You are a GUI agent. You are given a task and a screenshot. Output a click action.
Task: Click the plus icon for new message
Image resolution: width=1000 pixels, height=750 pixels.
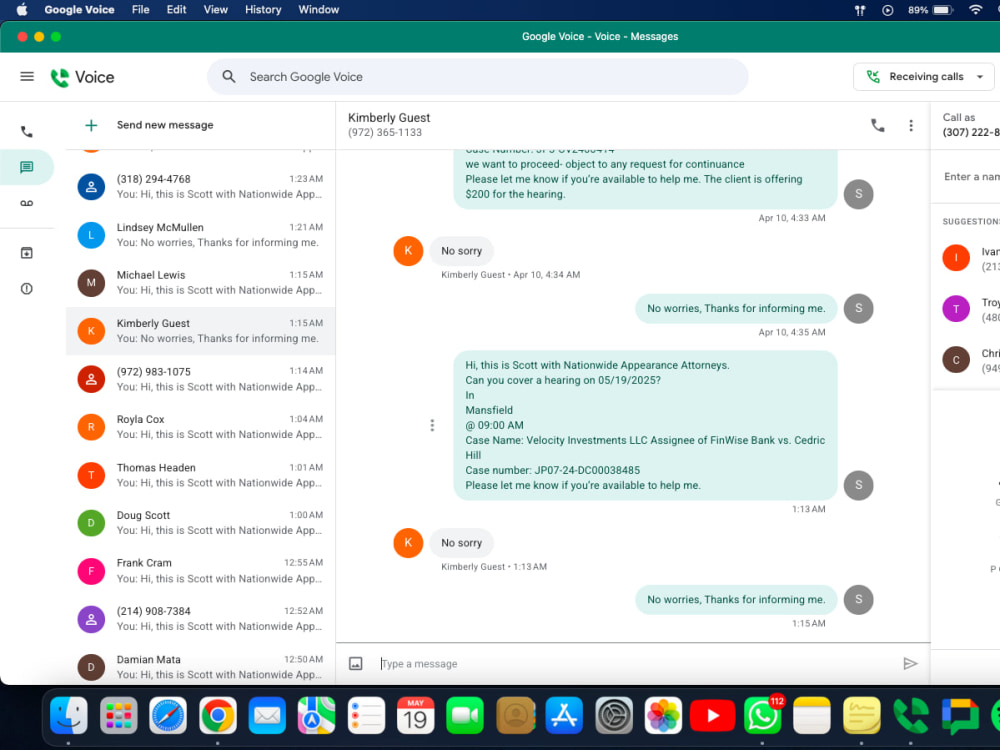(91, 125)
